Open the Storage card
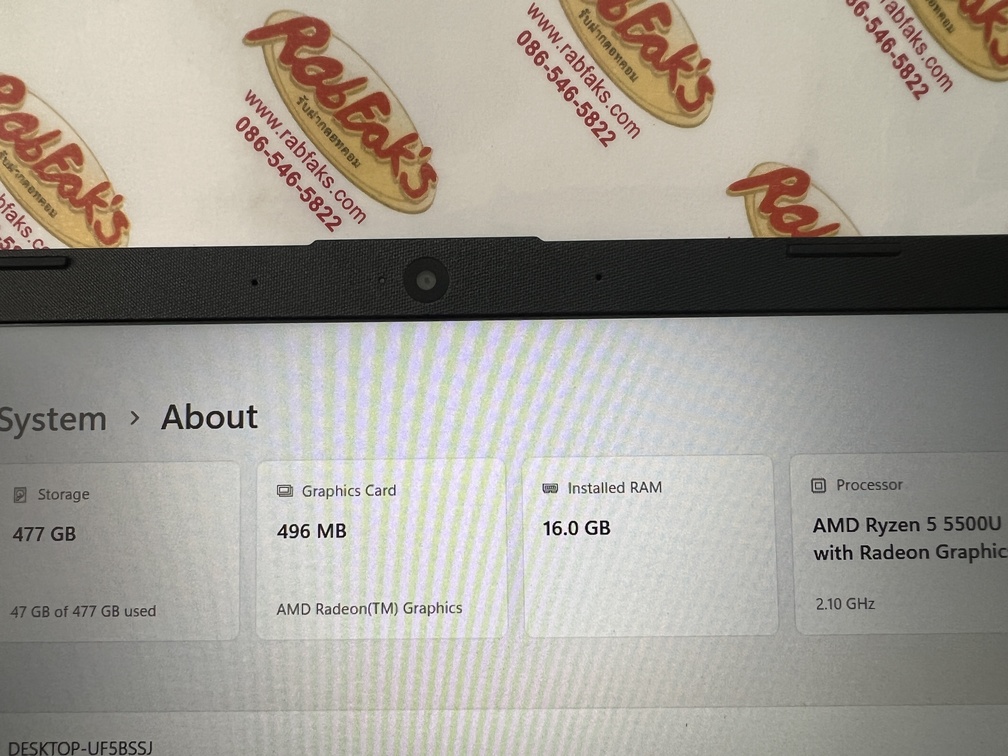Viewport: 1008px width, 756px height. click(119, 551)
